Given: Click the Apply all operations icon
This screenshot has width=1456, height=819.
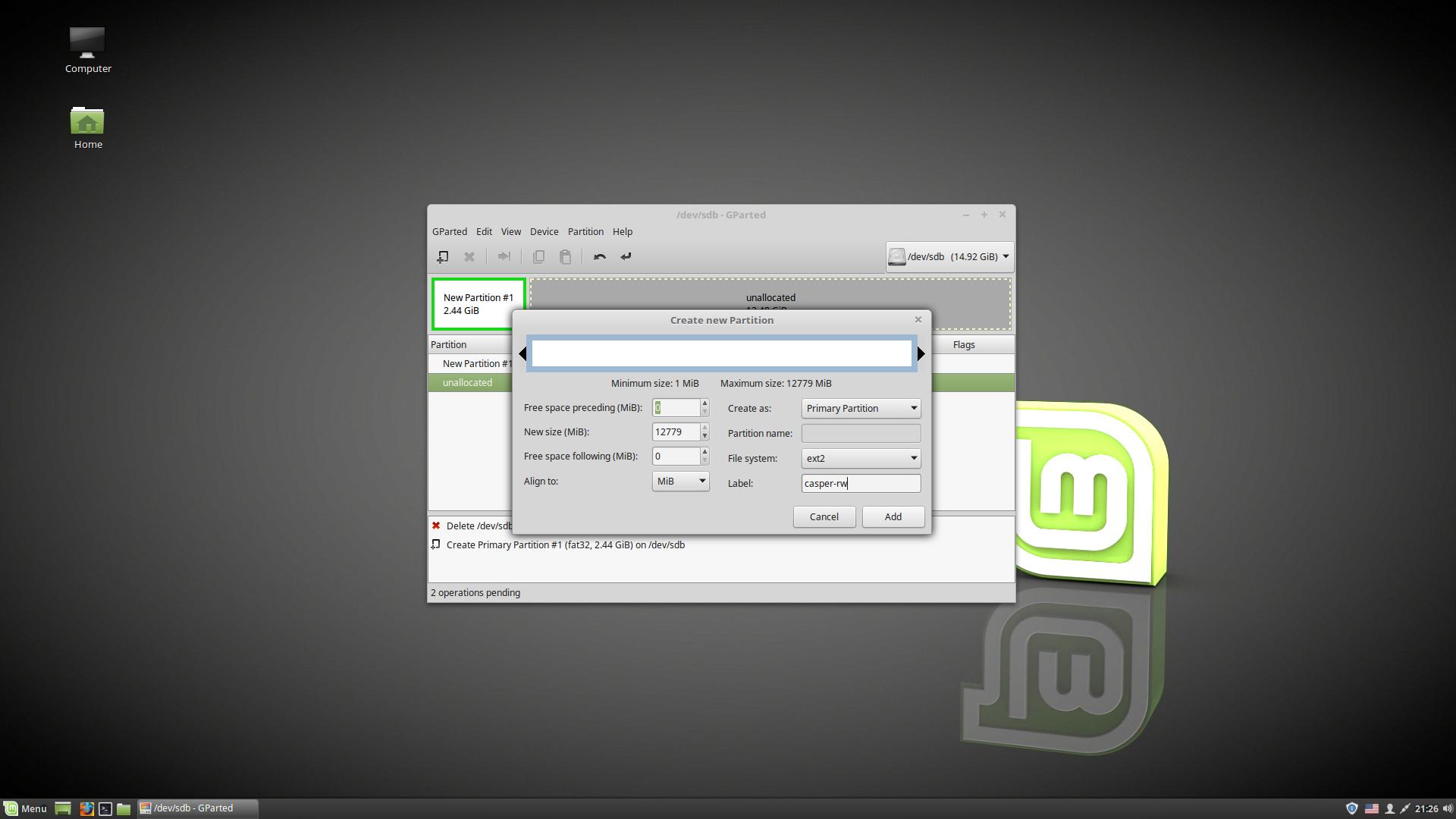Looking at the screenshot, I should point(626,257).
